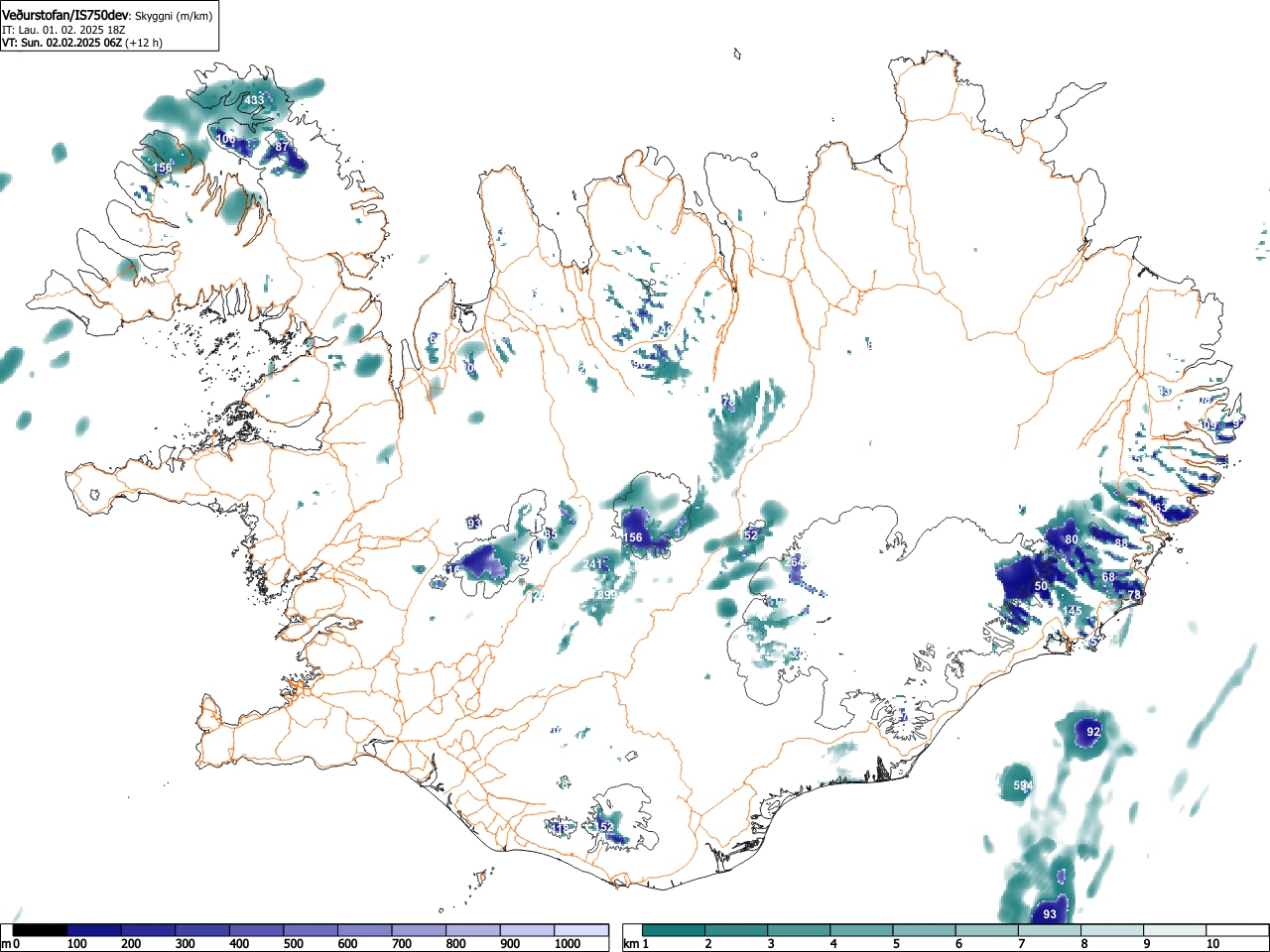Viewport: 1270px width, 952px height.
Task: Click the '800' tick on the meter legend
Action: [455, 944]
